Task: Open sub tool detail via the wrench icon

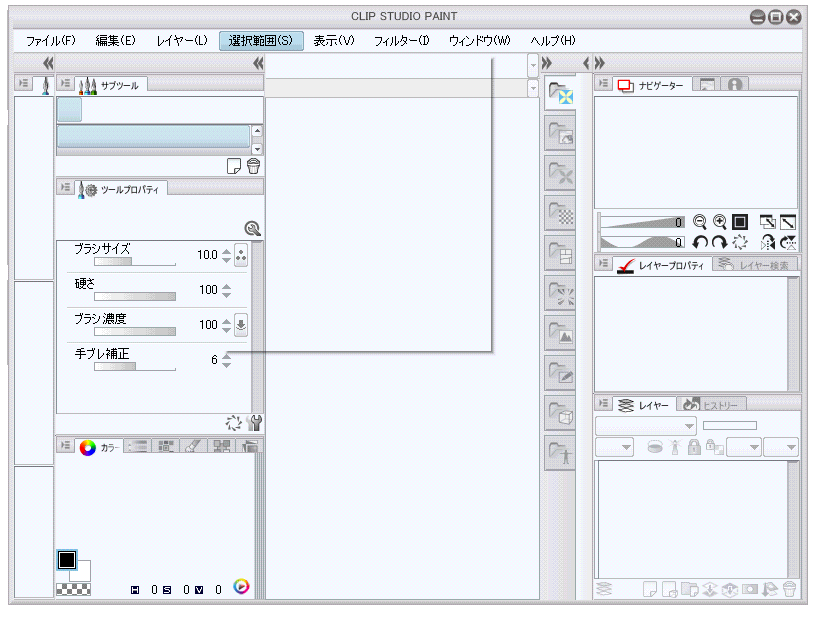Action: point(254,423)
